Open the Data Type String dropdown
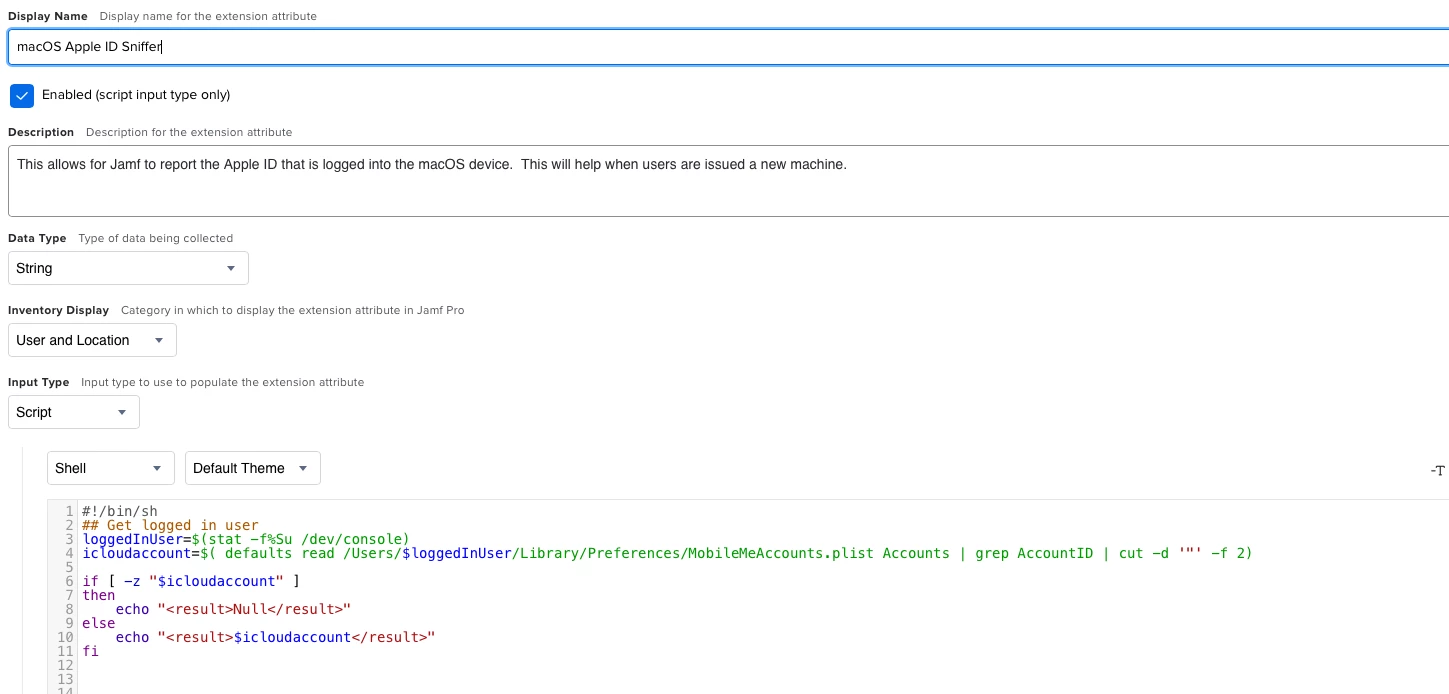Viewport: 1449px width, 694px height. click(128, 268)
